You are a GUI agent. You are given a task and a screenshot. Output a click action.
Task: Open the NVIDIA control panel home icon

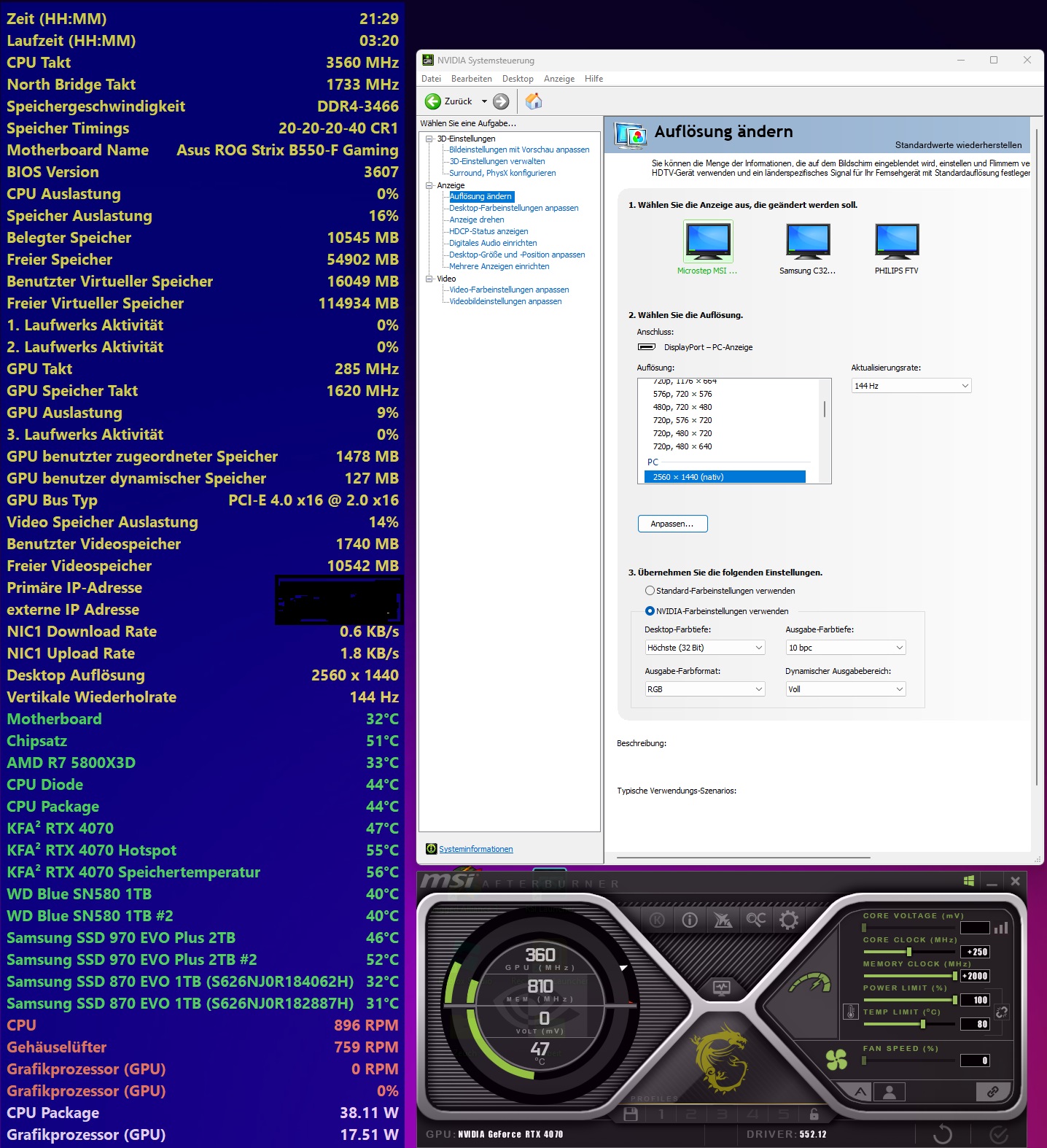[534, 101]
